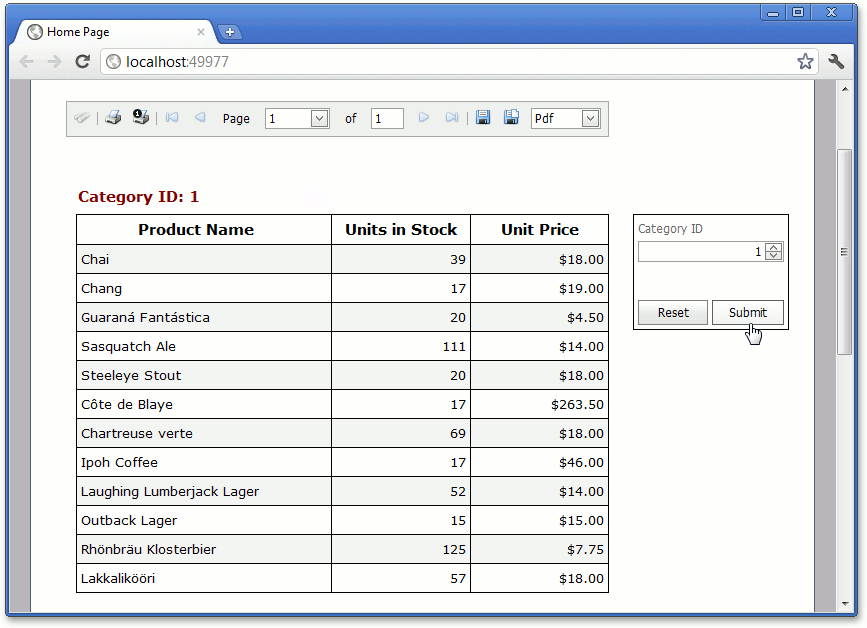
Task: Go to the previous report page
Action: (199, 118)
